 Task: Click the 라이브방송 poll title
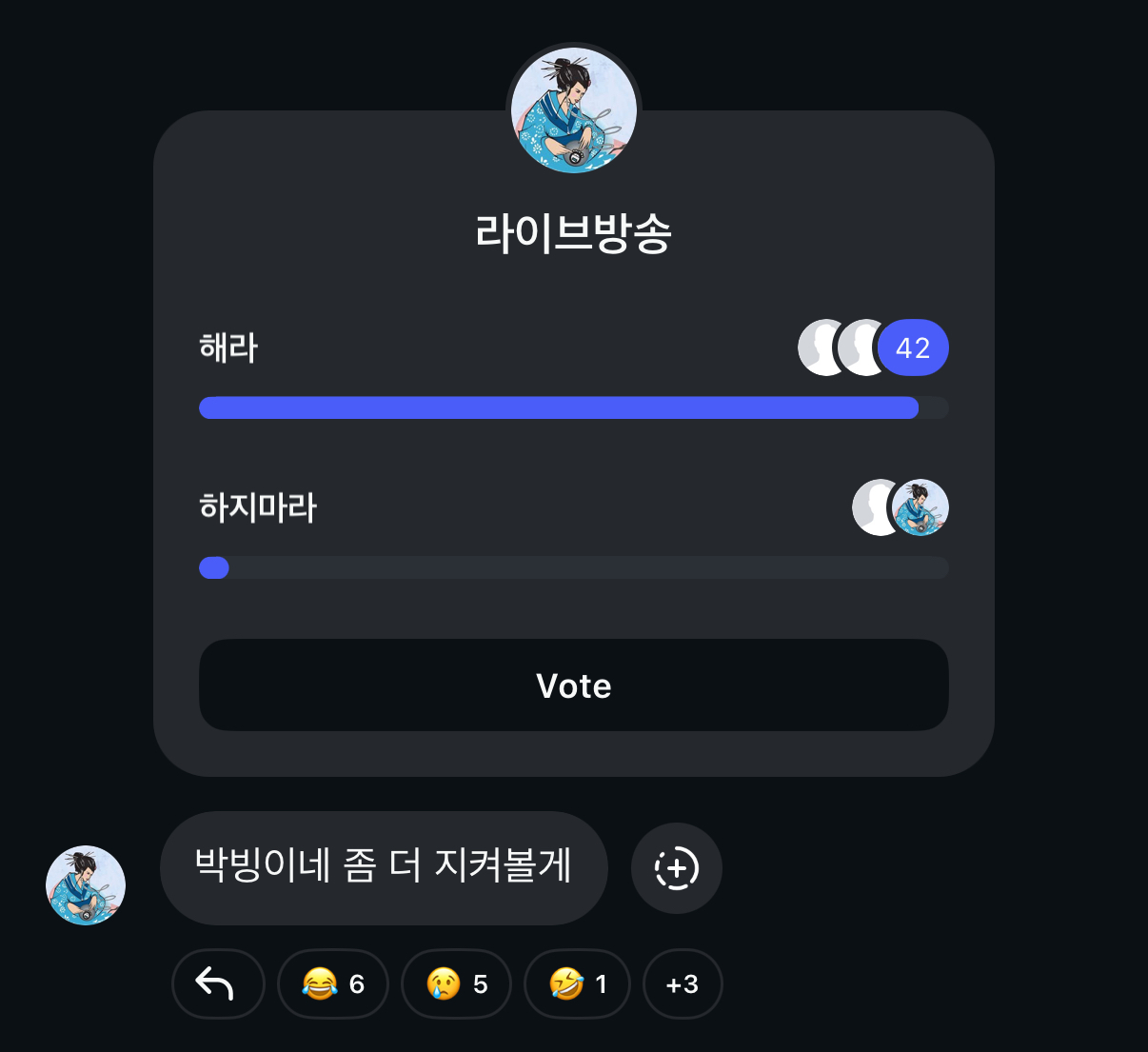click(x=574, y=234)
